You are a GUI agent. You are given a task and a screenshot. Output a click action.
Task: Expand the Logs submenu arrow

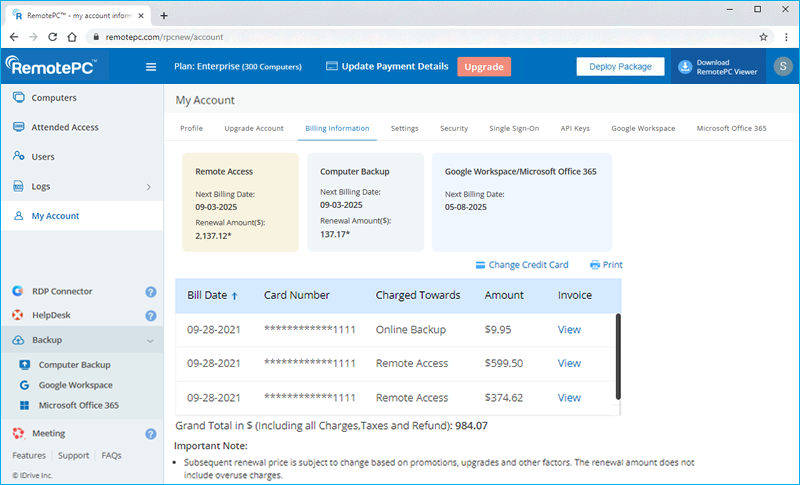point(149,187)
